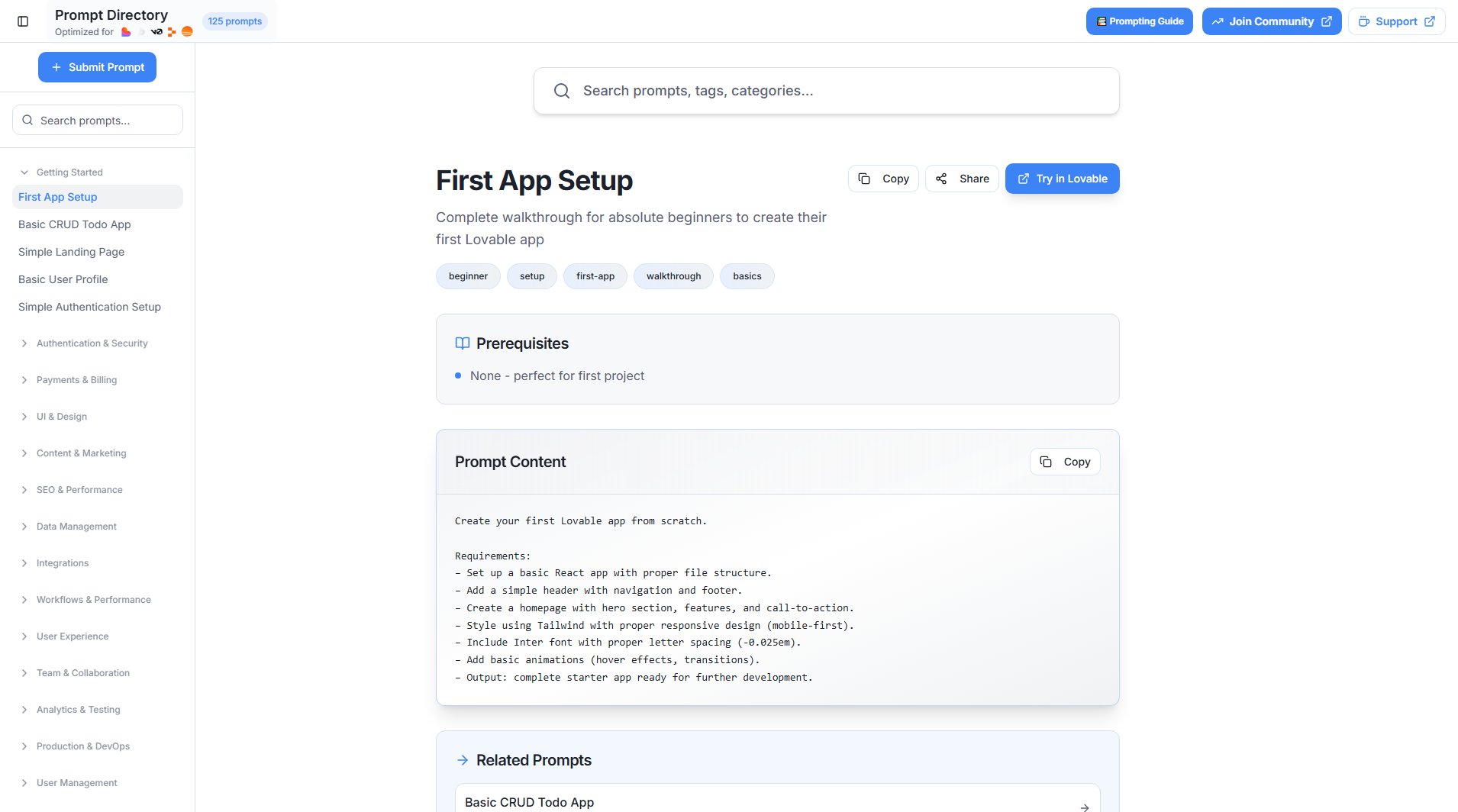Click the Related Prompts arrow icon

[x=463, y=760]
